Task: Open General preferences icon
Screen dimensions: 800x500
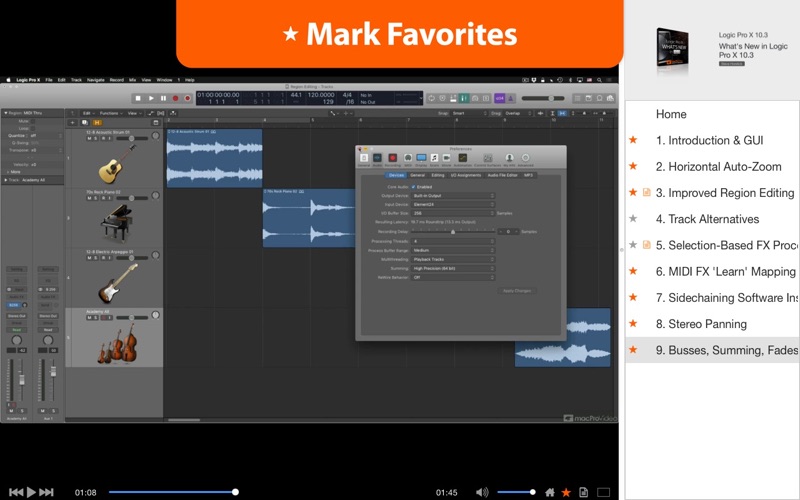Action: [364, 160]
